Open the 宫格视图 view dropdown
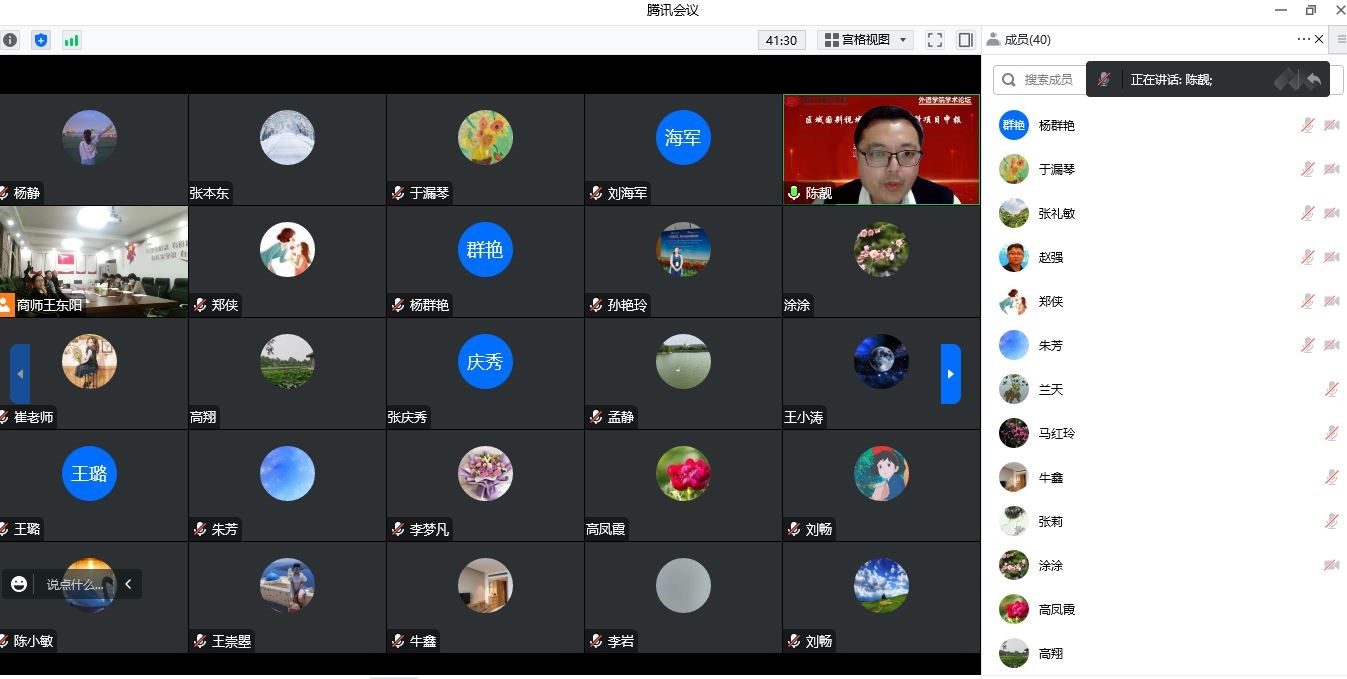 click(x=866, y=40)
